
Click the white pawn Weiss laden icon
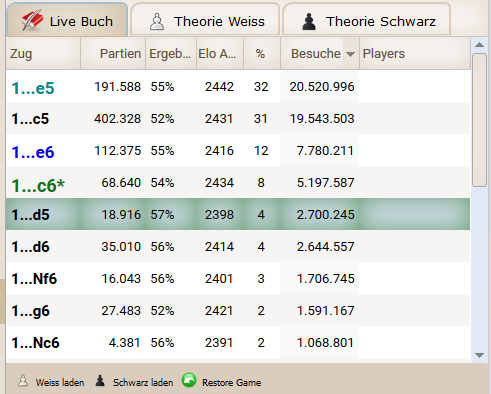tap(23, 381)
